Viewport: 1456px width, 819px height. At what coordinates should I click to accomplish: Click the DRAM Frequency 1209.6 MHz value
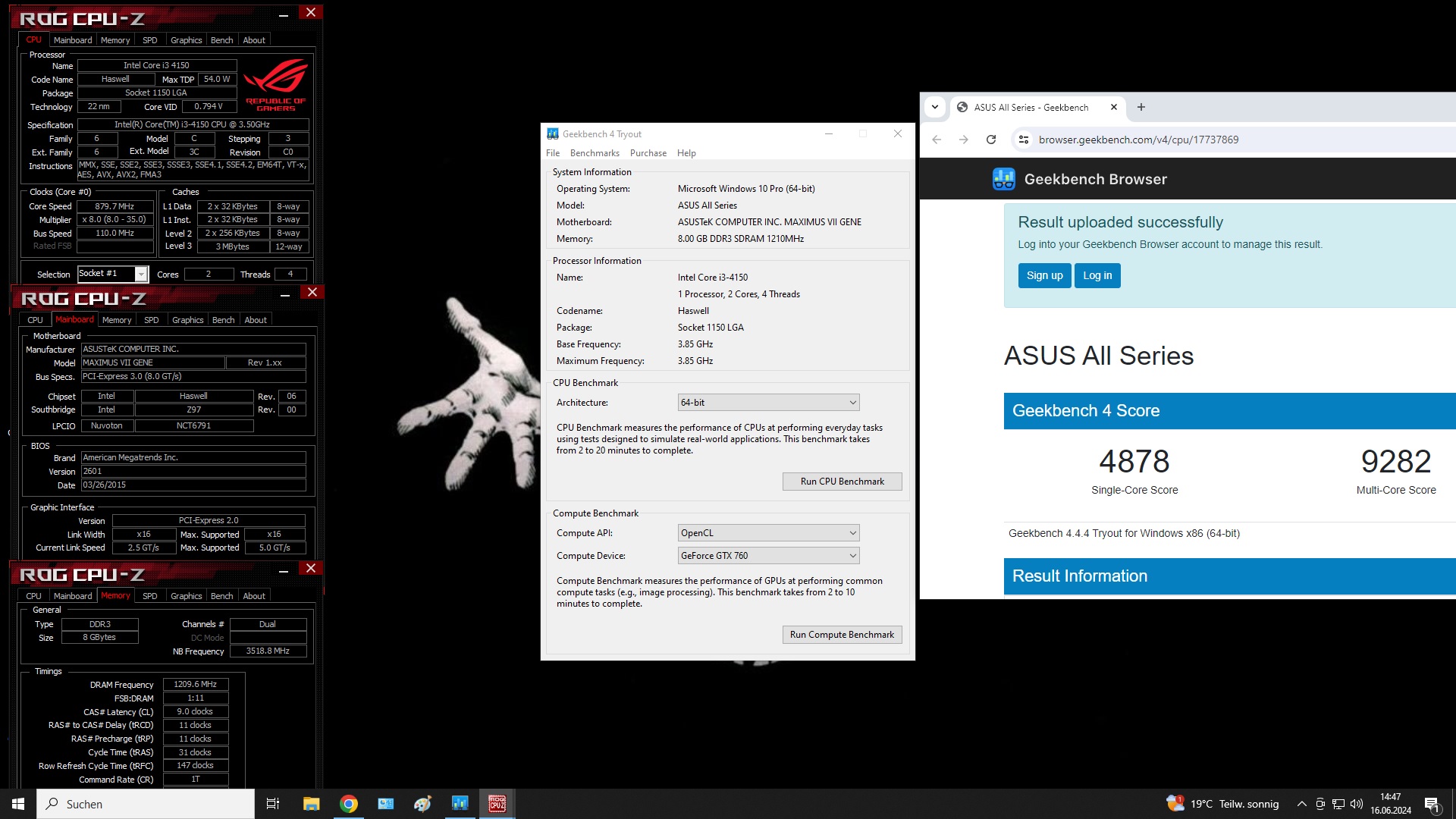[x=195, y=684]
